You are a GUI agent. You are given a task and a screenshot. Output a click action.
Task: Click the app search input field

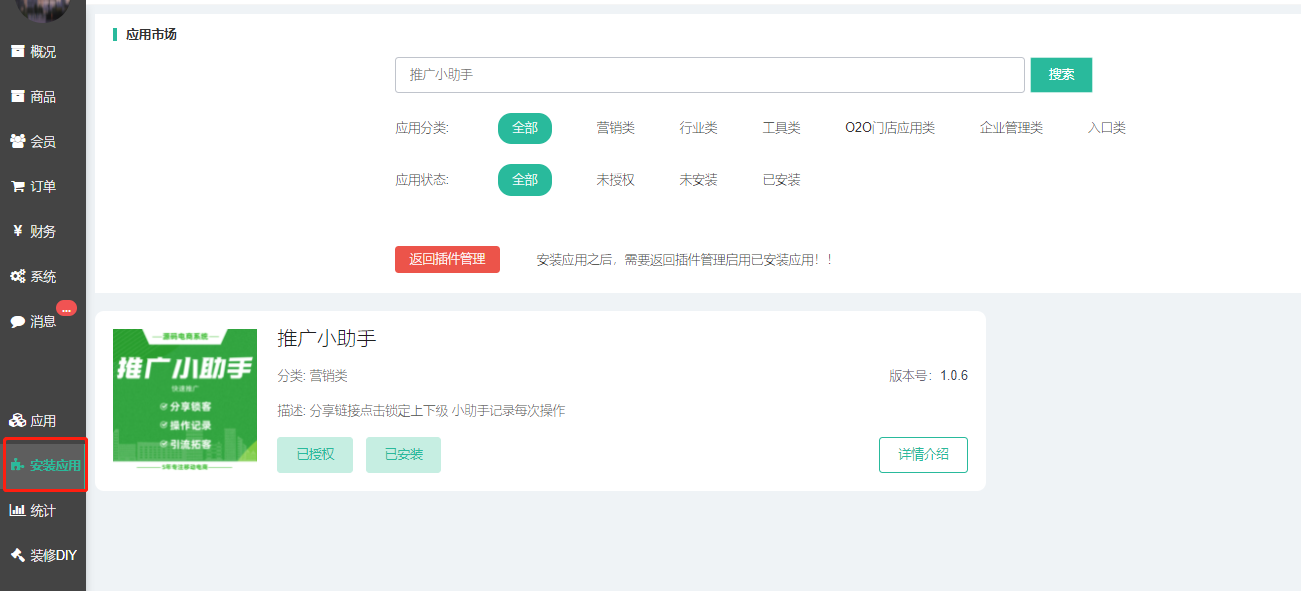(709, 75)
